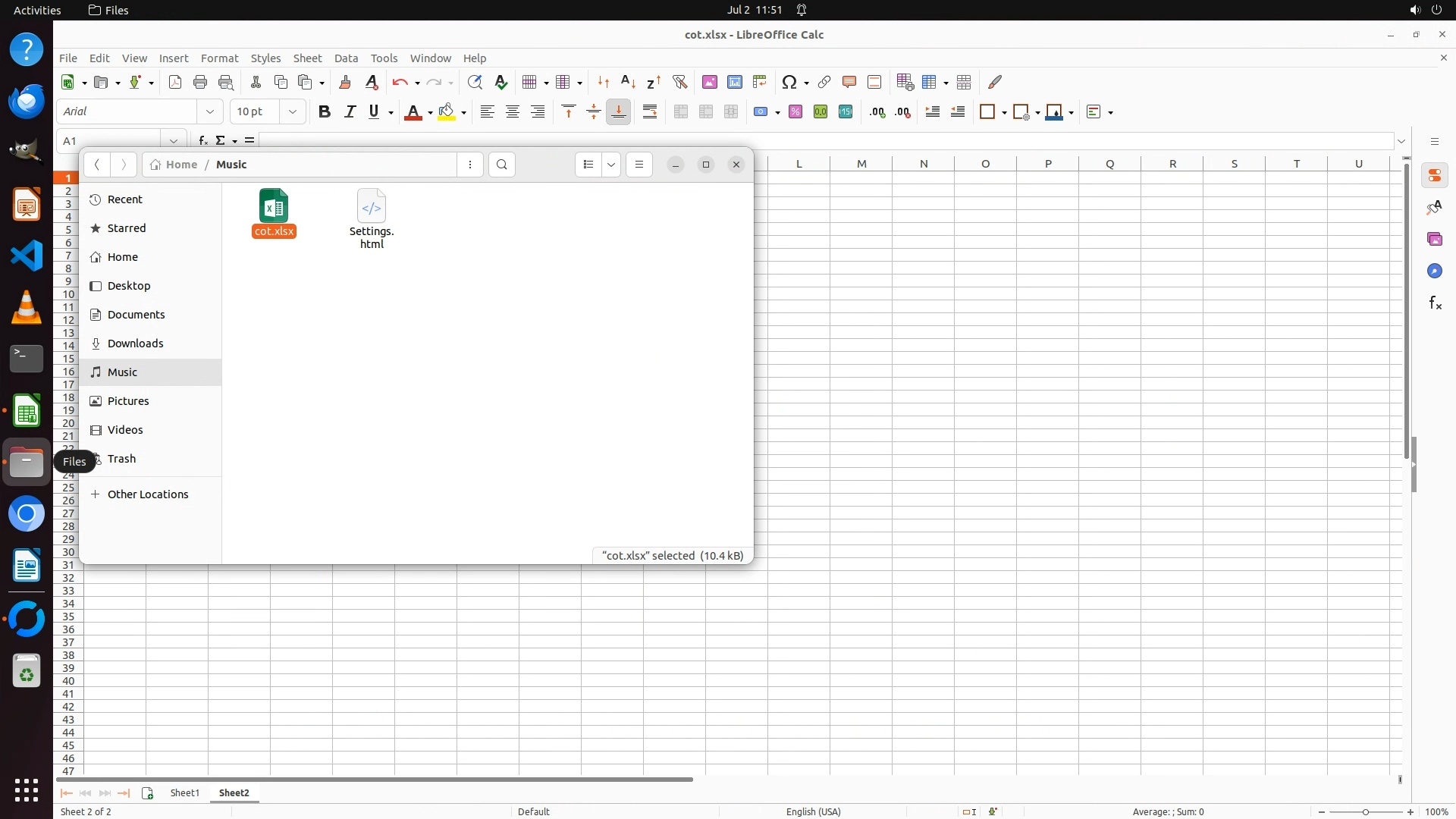Open the Functions sidebar panel icon
Screen dimensions: 1456x819
click(x=1435, y=303)
